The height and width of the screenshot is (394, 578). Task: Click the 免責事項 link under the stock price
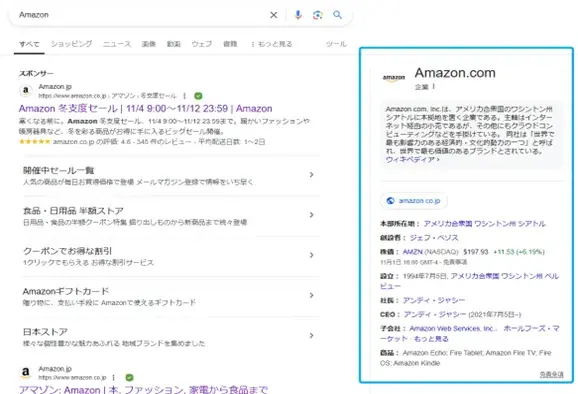click(x=455, y=262)
